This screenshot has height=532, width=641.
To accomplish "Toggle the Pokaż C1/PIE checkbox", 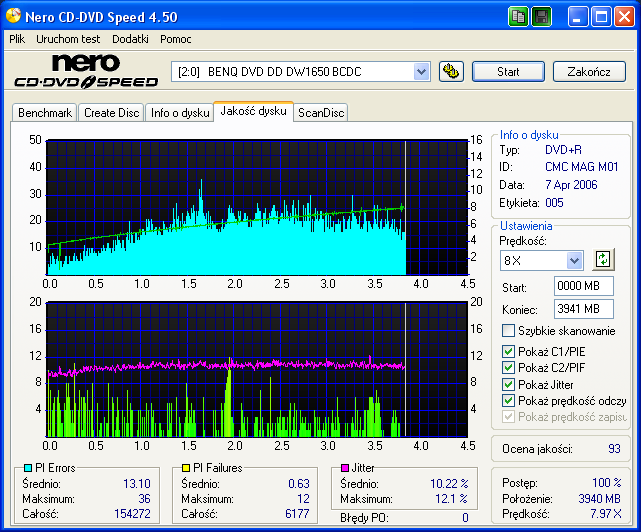I will (508, 351).
